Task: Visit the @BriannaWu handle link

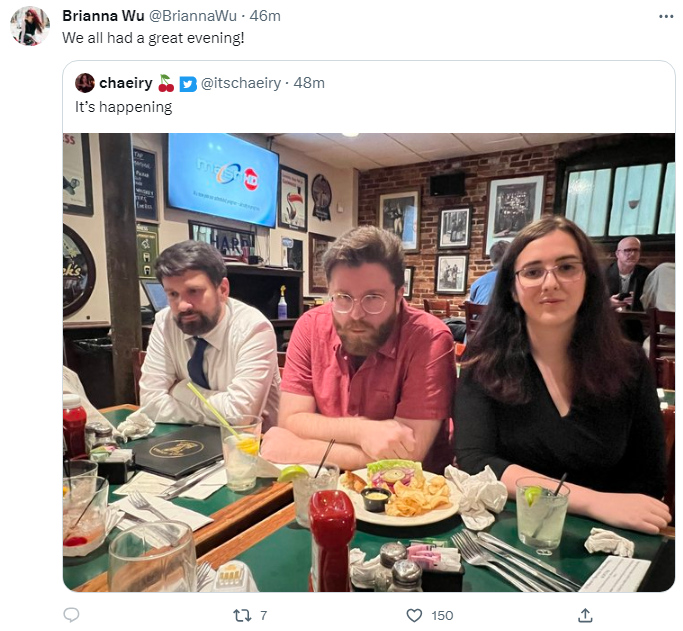Action: (x=193, y=16)
